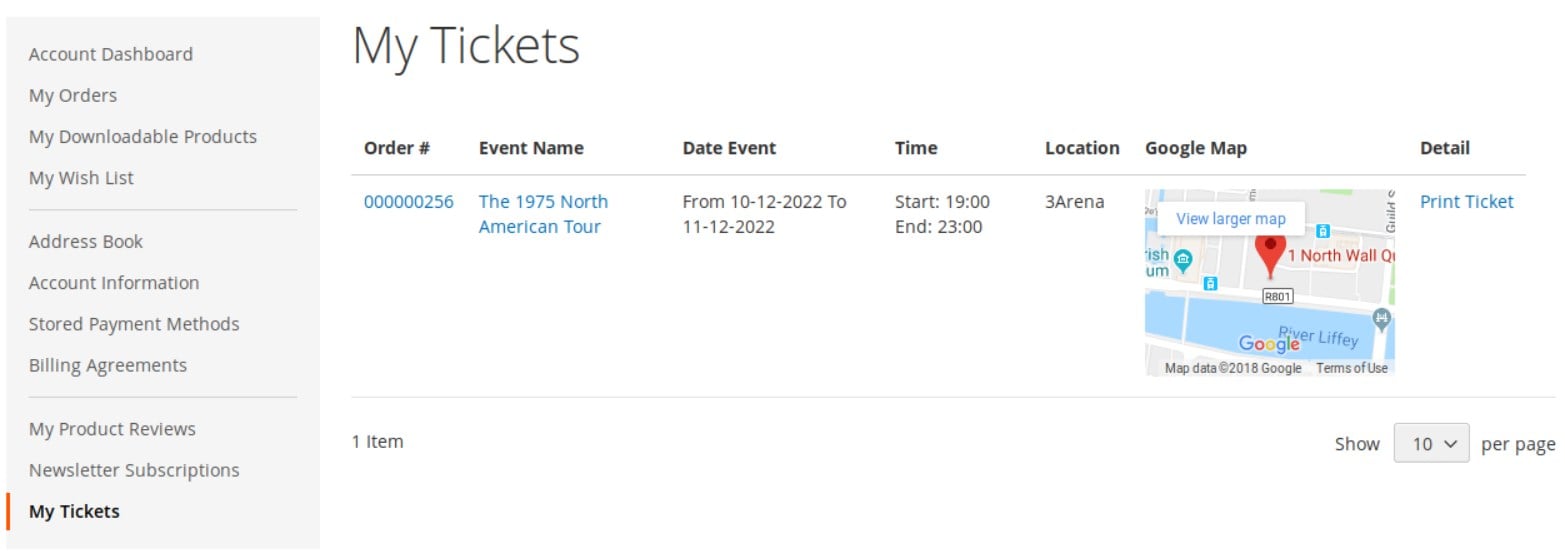
Task: Open View larger map link
Action: pos(1231,219)
